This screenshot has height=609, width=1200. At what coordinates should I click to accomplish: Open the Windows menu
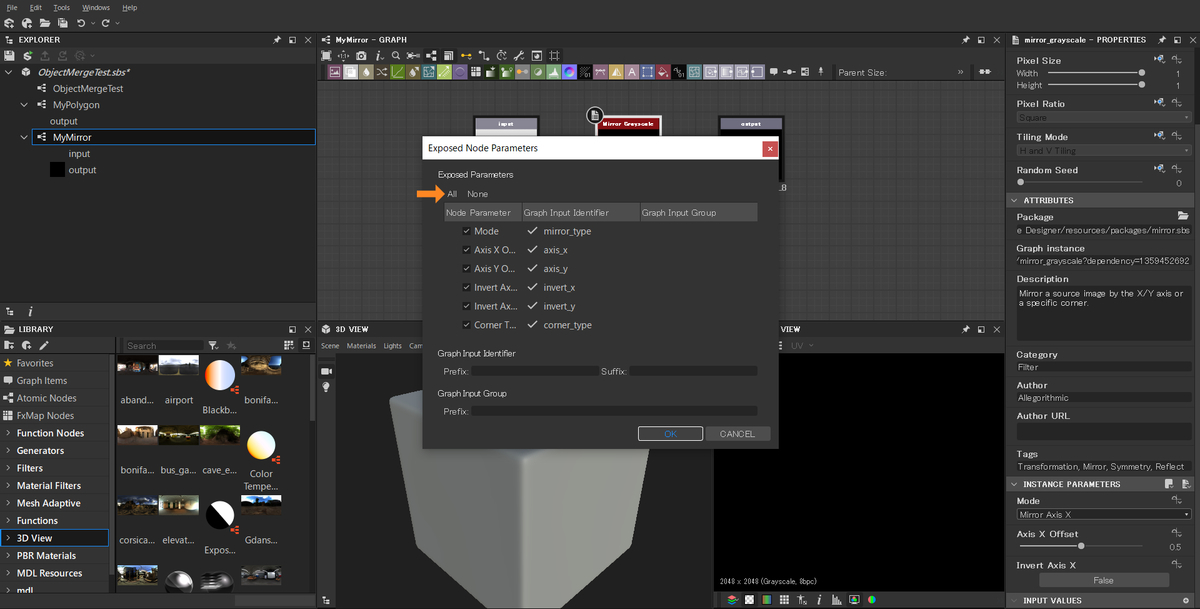[96, 7]
